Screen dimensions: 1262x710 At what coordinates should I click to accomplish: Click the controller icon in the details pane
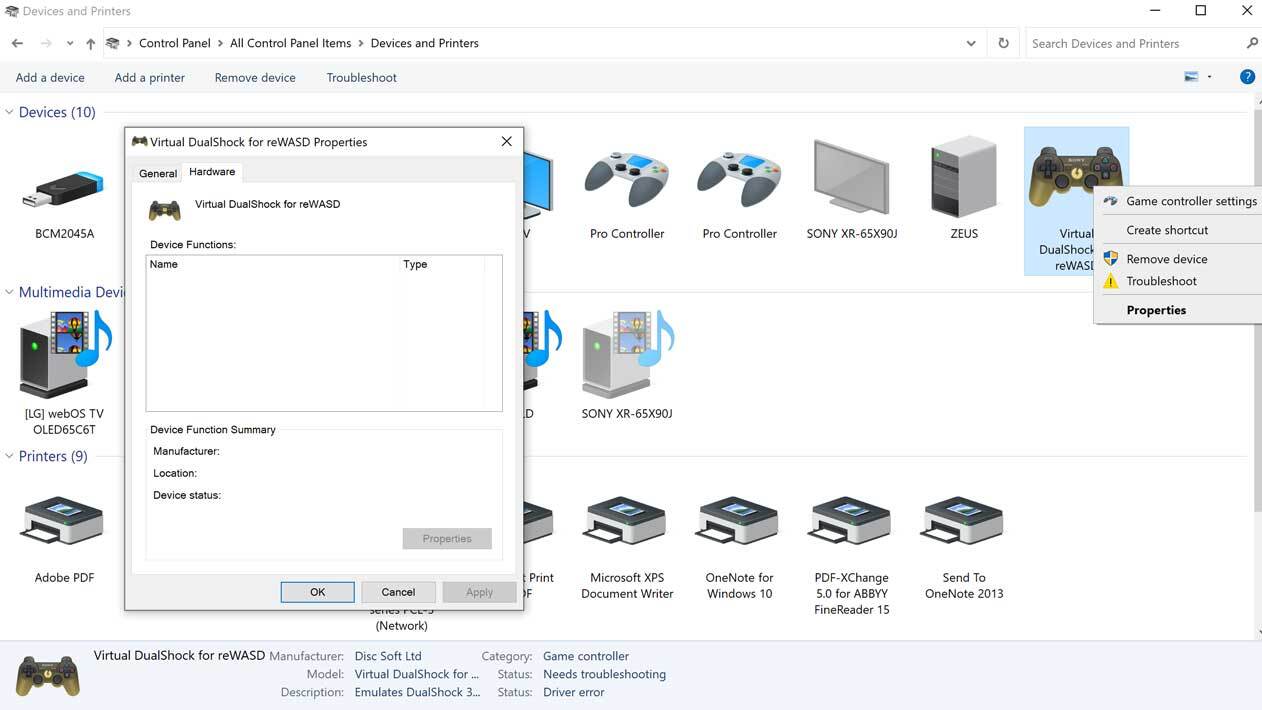click(x=47, y=676)
